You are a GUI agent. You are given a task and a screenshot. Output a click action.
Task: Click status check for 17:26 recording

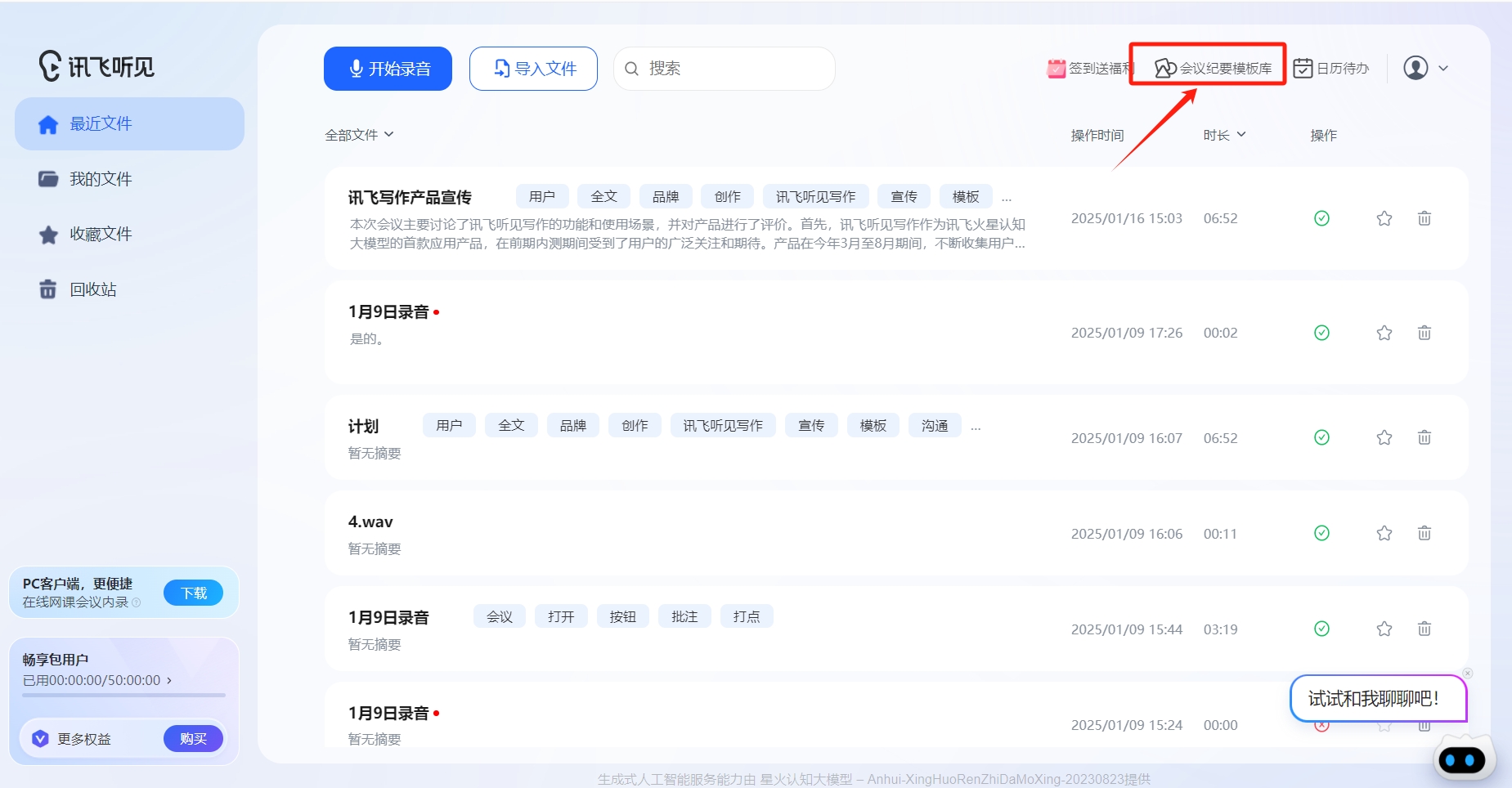coord(1321,333)
